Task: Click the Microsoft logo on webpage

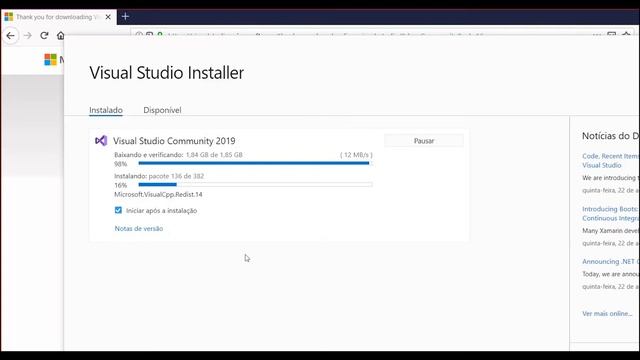Action: coord(51,60)
